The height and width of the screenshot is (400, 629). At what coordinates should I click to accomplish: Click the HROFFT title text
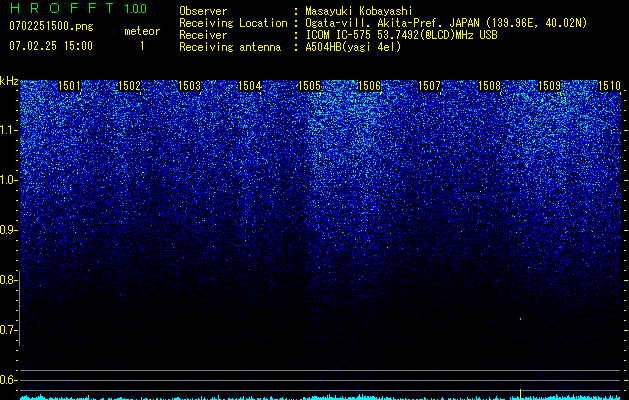tap(62, 8)
